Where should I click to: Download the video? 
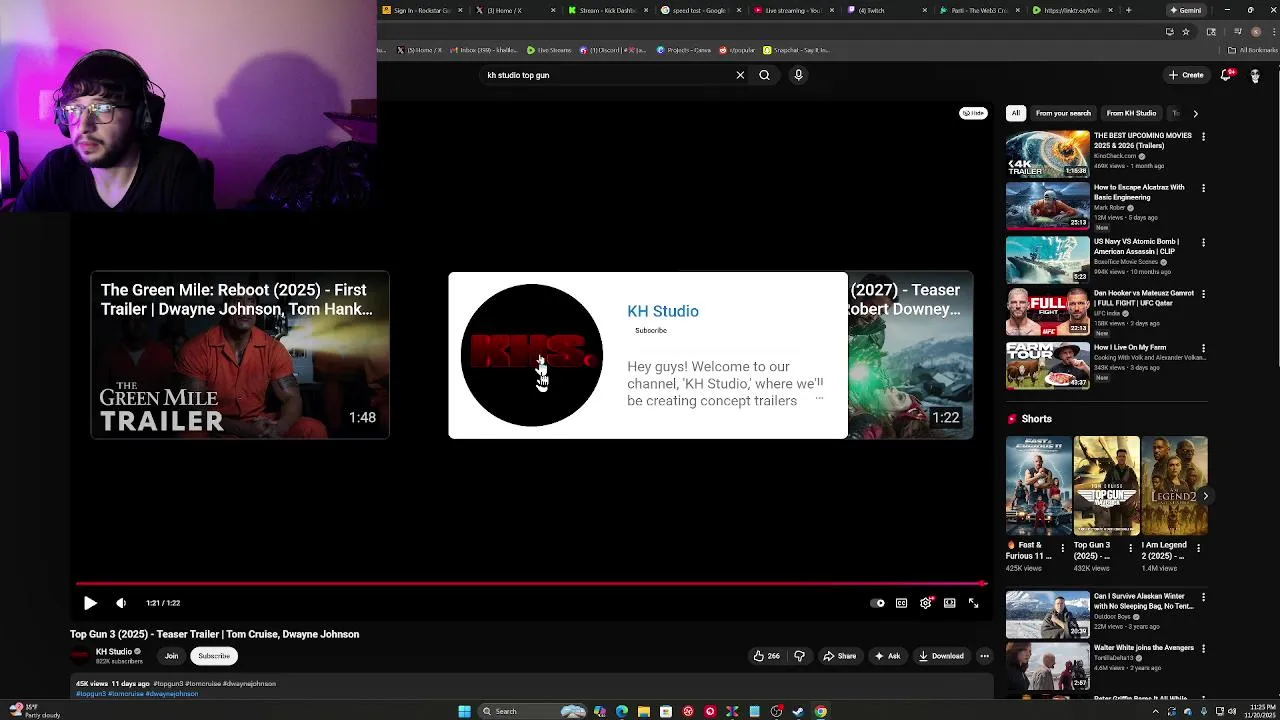[940, 656]
